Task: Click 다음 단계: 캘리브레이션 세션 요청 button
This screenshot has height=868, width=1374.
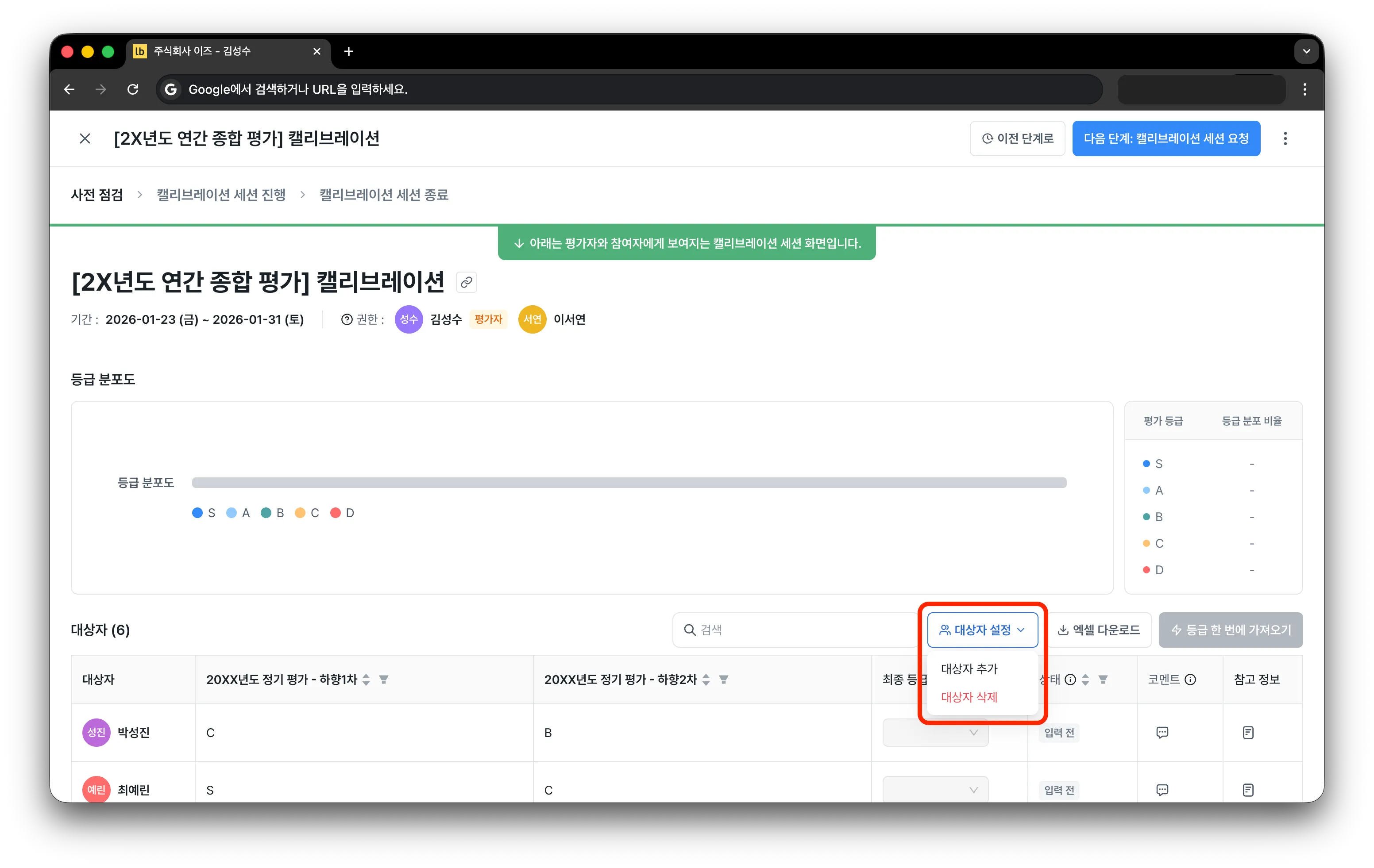Action: coord(1166,138)
